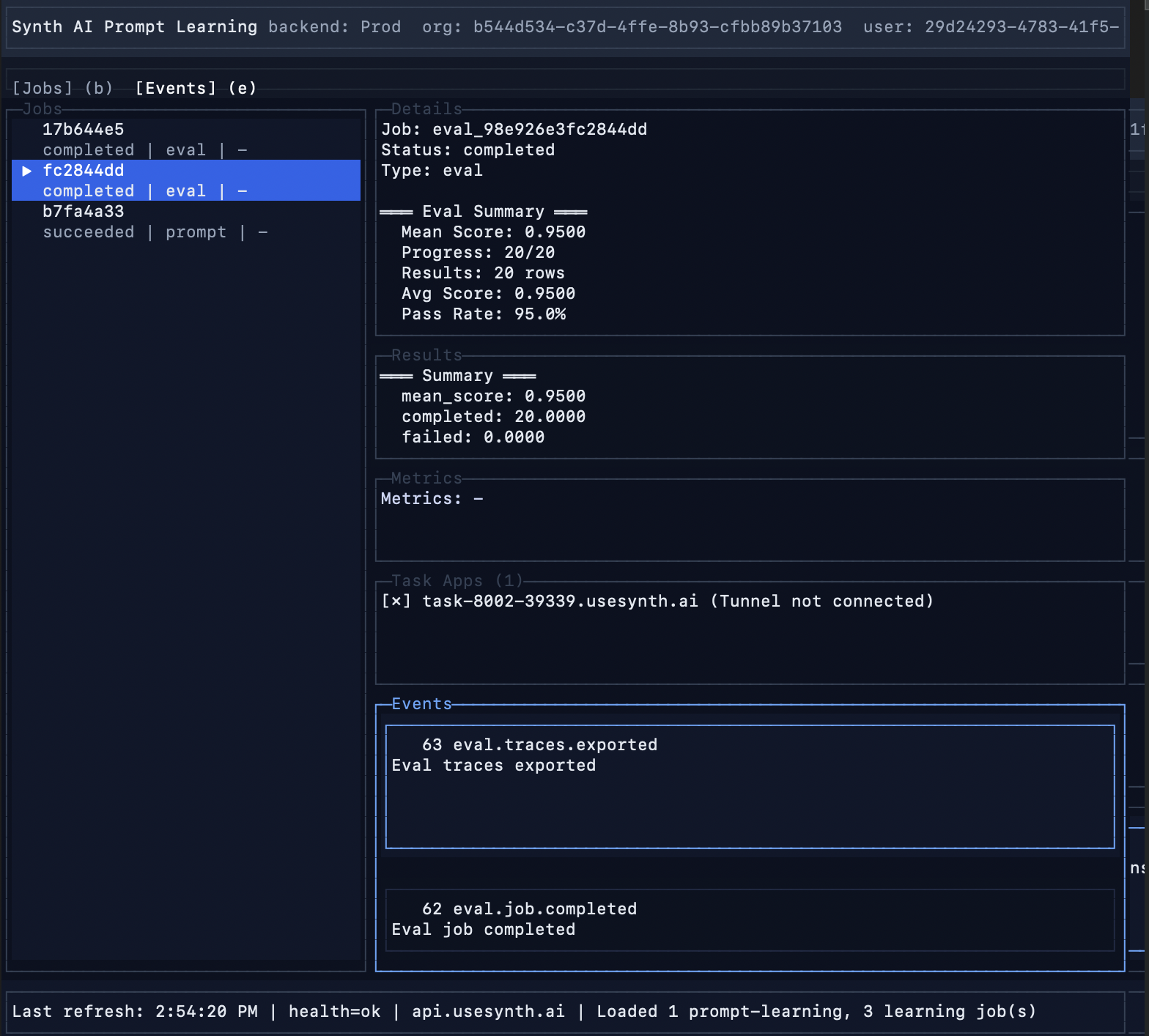Click the Results Summary heading

click(457, 375)
